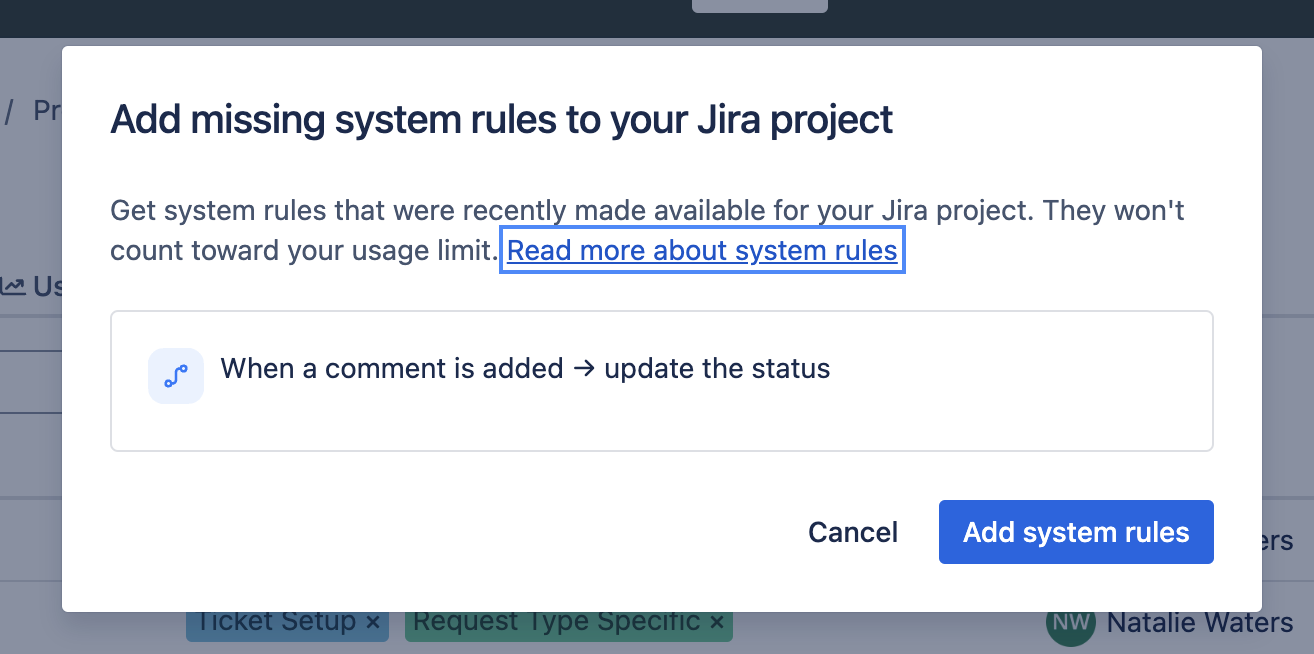
Task: Select the comment added update status rule
Action: (662, 381)
